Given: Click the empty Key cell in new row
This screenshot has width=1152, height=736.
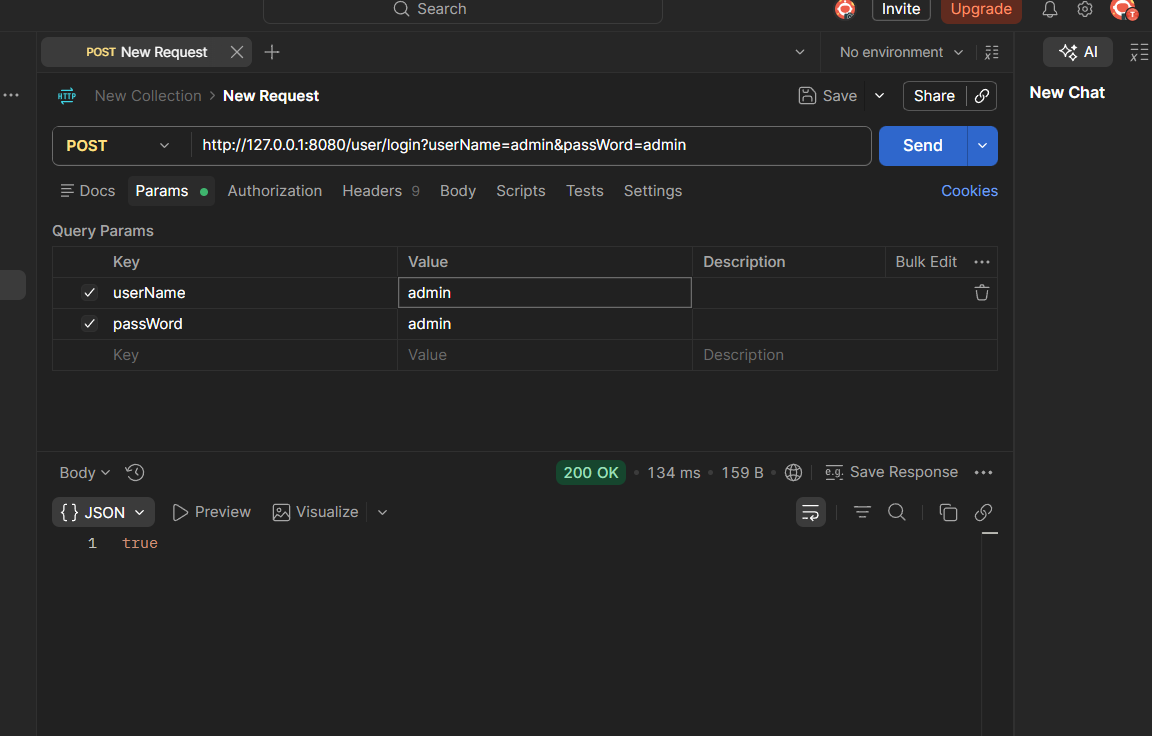Looking at the screenshot, I should point(225,355).
